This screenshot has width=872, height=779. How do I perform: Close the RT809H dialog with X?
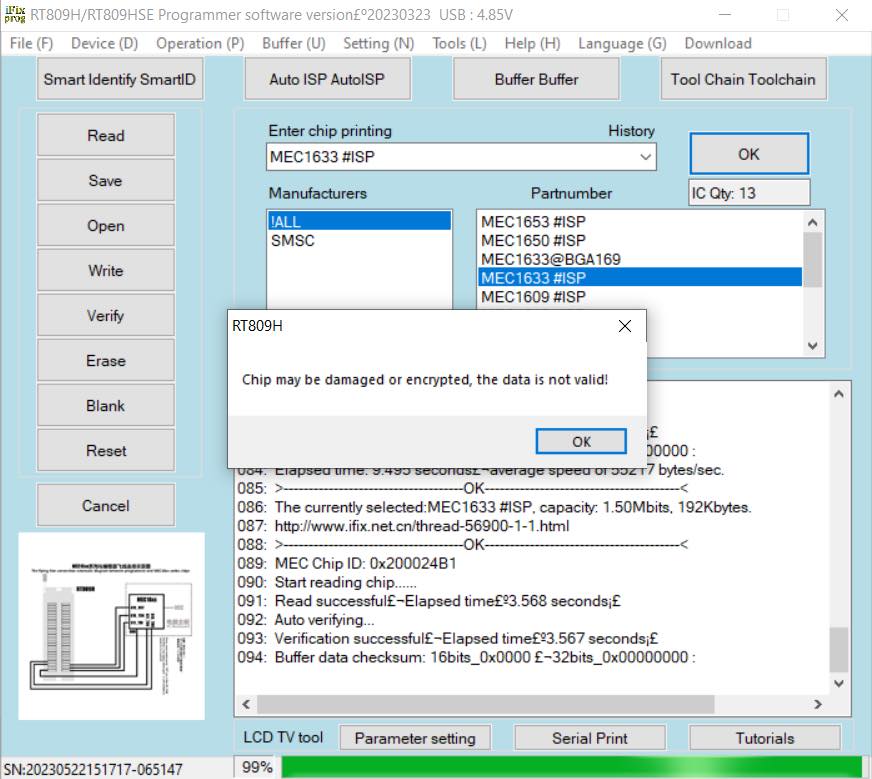625,326
